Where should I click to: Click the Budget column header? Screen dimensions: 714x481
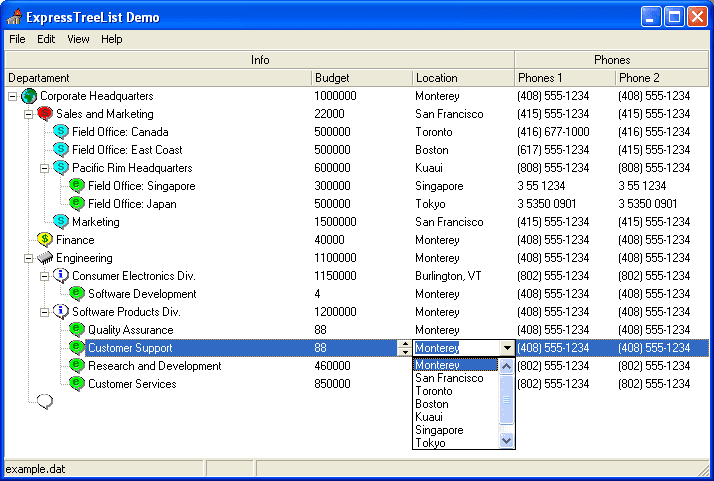click(362, 78)
